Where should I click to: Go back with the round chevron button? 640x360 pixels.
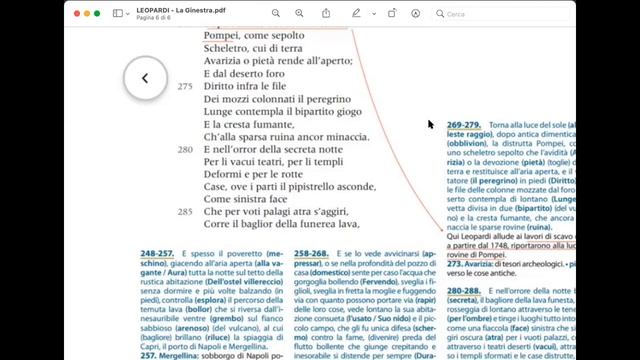(x=145, y=78)
